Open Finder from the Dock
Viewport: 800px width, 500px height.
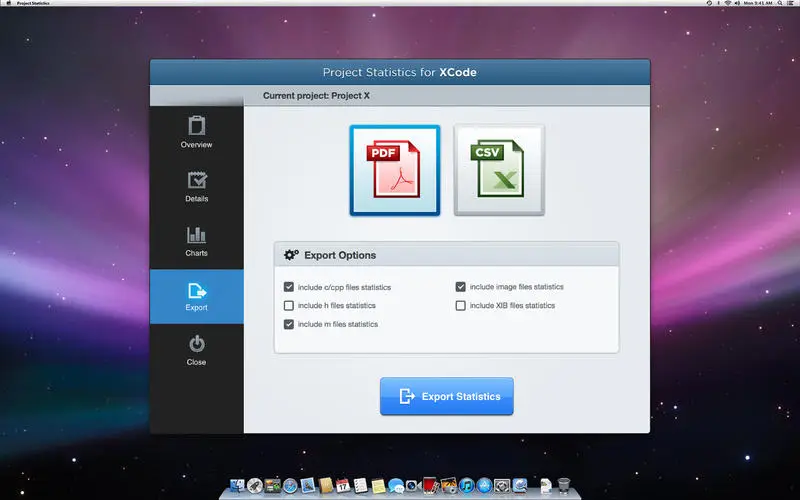click(237, 486)
